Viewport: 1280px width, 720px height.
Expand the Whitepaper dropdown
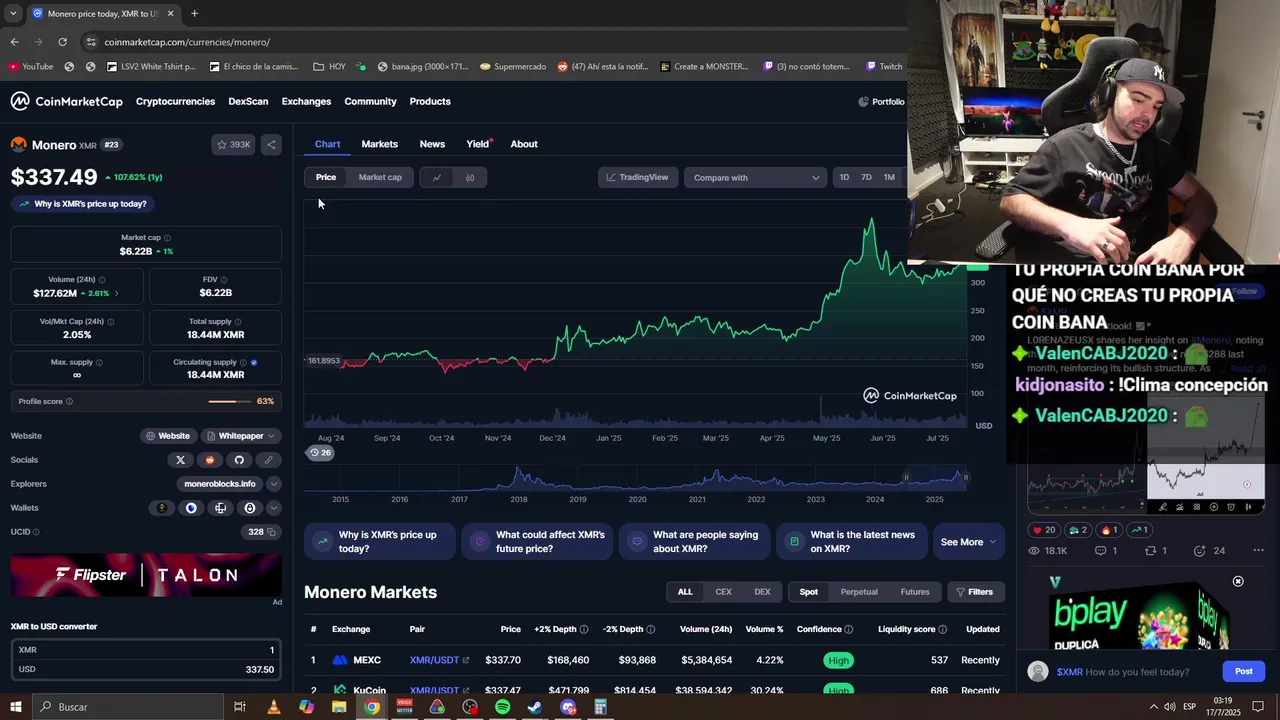pyautogui.click(x=242, y=436)
